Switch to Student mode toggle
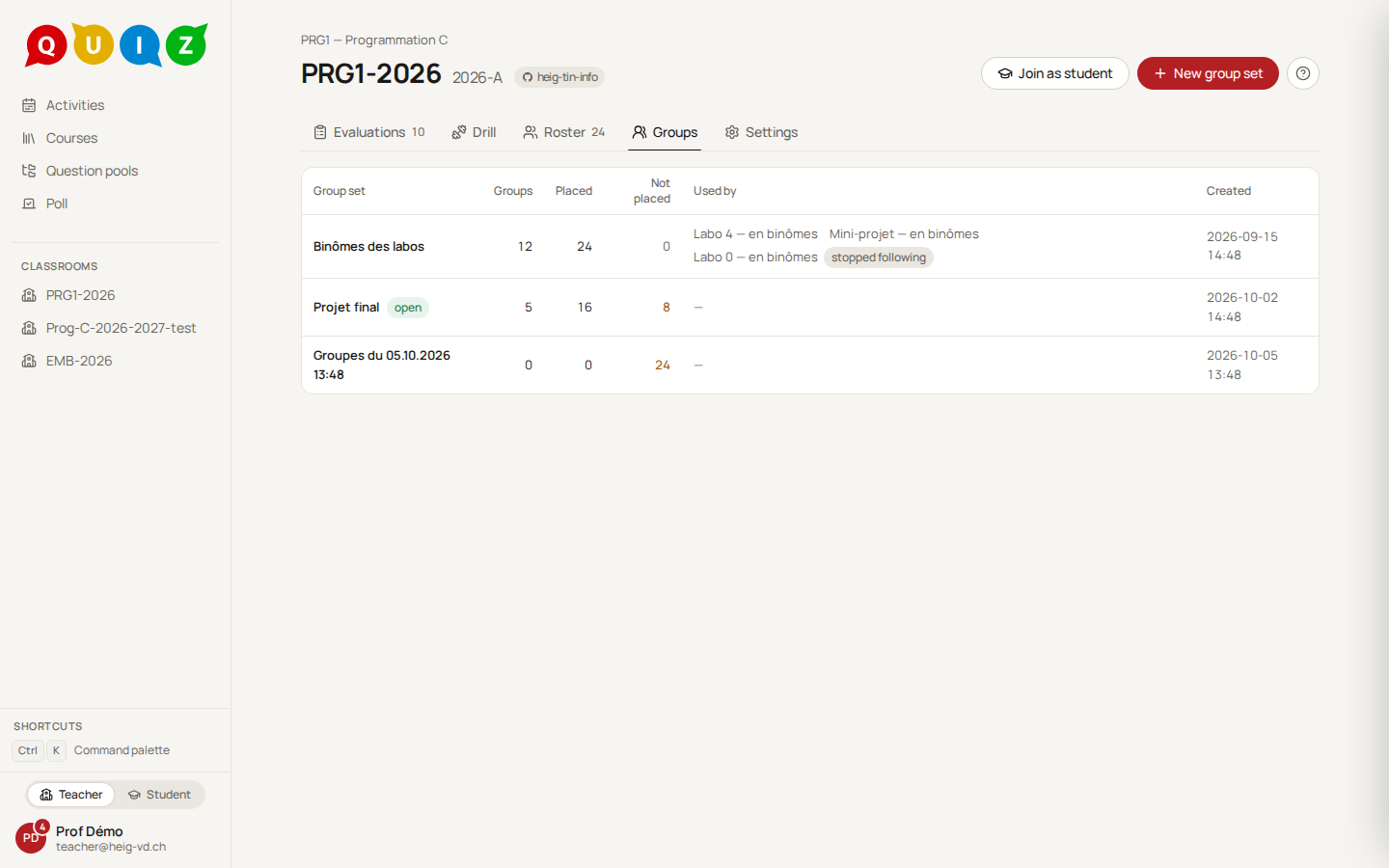Viewport: 1389px width, 868px height. (x=160, y=795)
